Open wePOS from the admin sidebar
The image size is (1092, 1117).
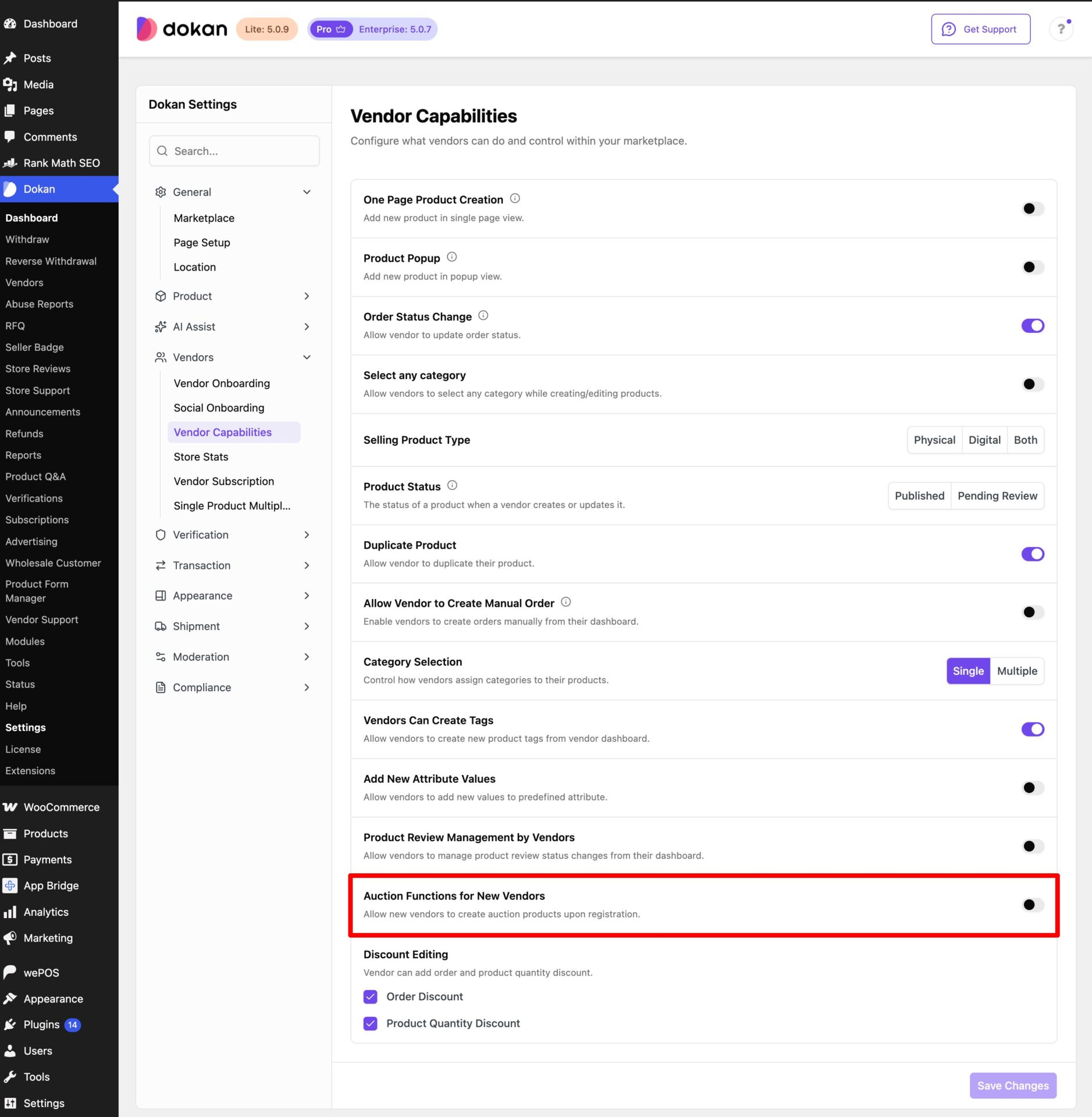pyautogui.click(x=59, y=972)
